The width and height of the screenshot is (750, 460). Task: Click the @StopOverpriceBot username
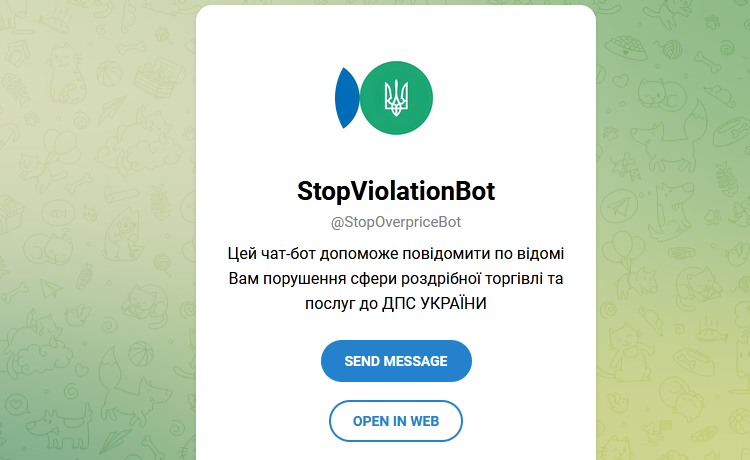396,222
